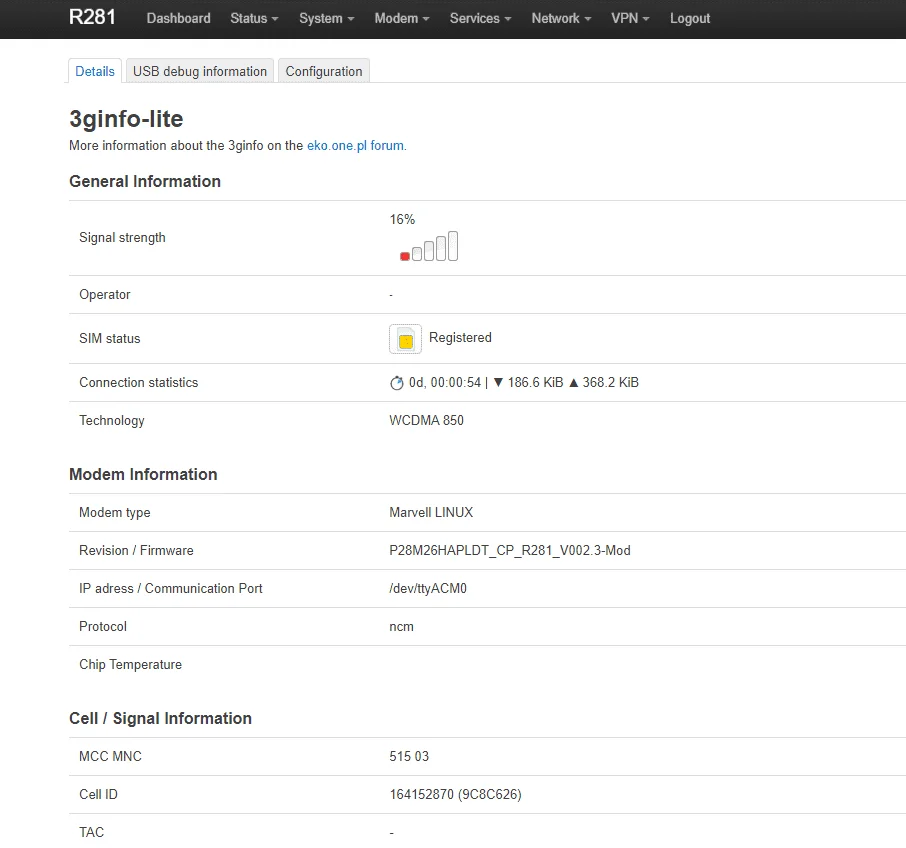Click the TAC row label
The image size is (906, 848).
click(91, 832)
